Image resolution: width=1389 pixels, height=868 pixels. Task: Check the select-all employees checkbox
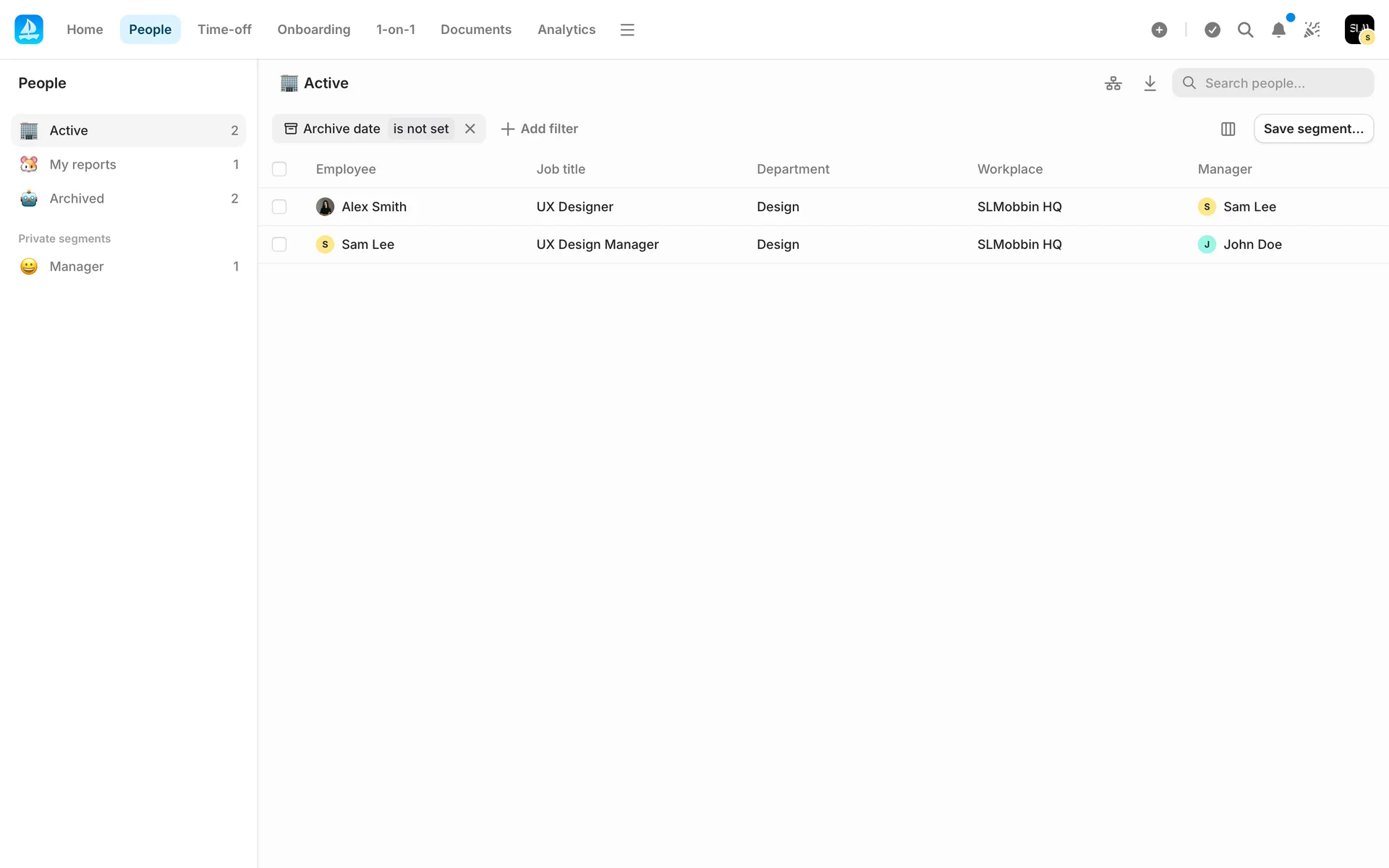pos(279,169)
